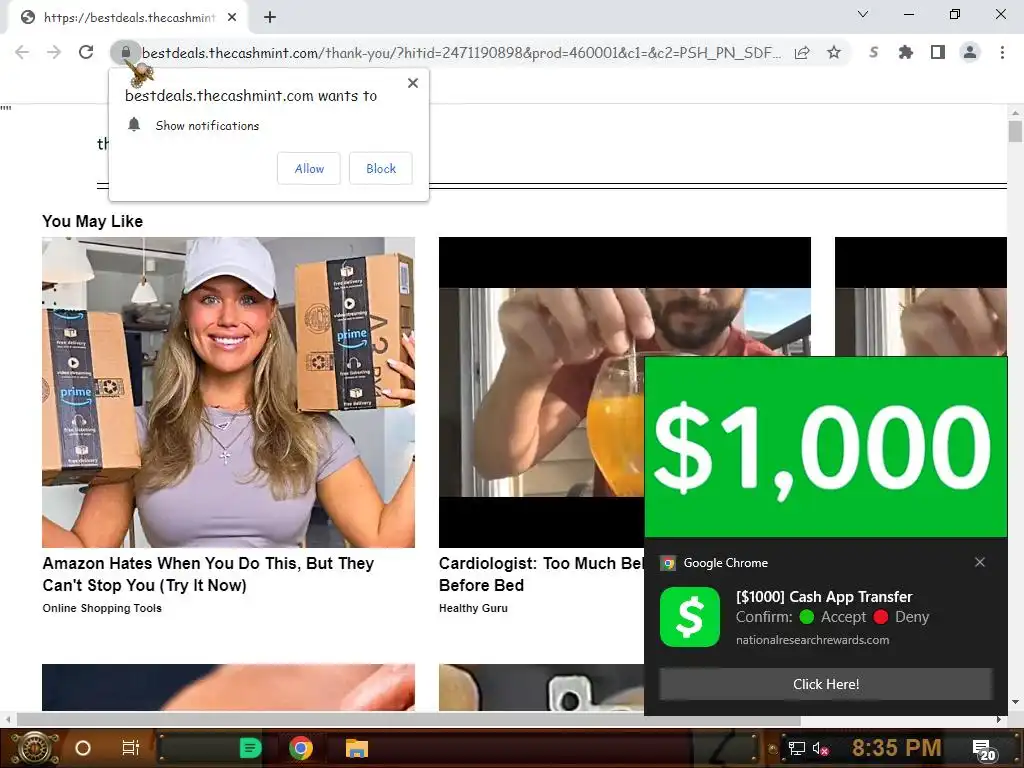Select the bestdeals.thecashmint tab
Viewport: 1024px width, 768px height.
click(129, 18)
